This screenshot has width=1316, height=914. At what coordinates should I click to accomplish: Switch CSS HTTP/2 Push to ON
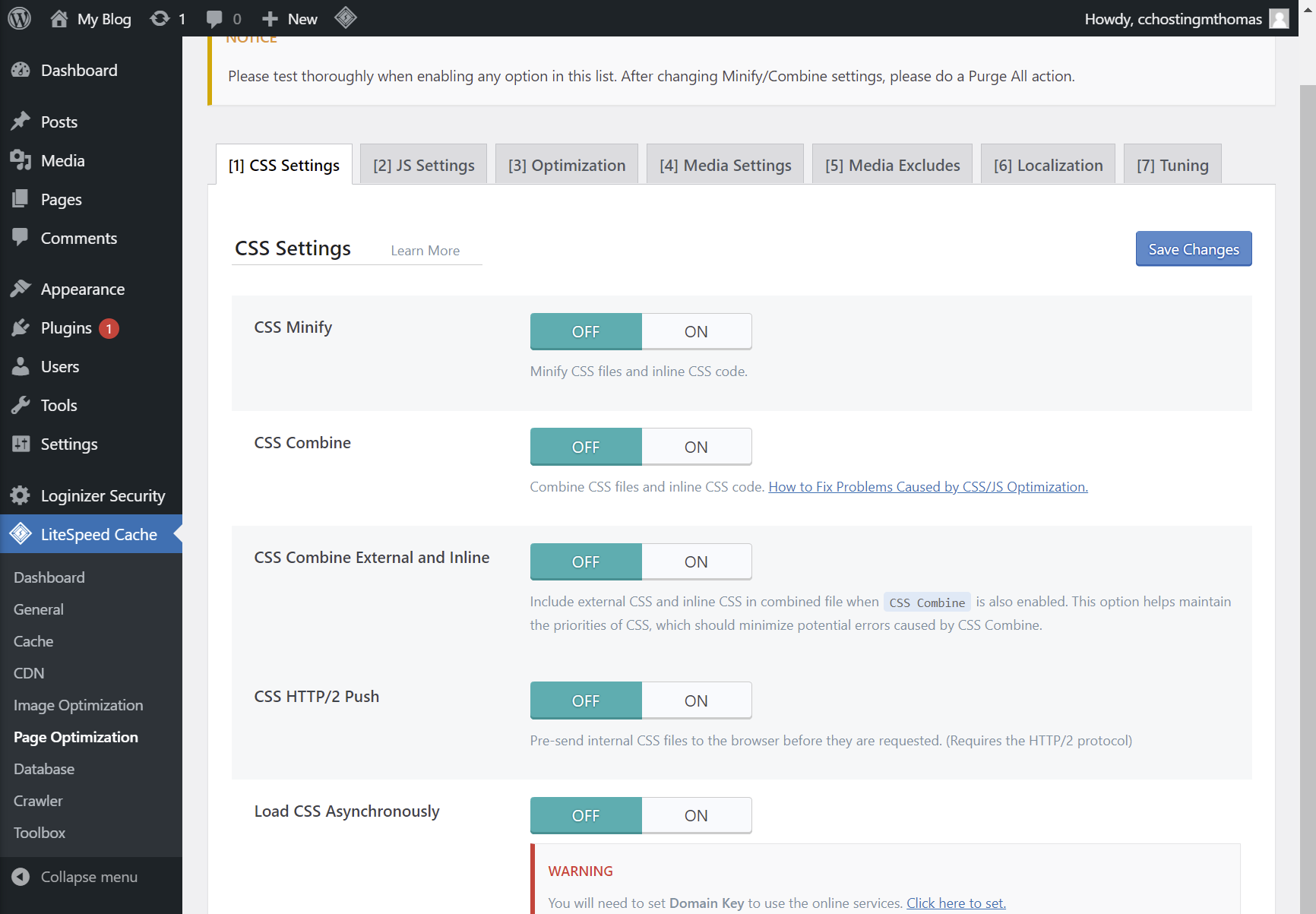coord(696,701)
